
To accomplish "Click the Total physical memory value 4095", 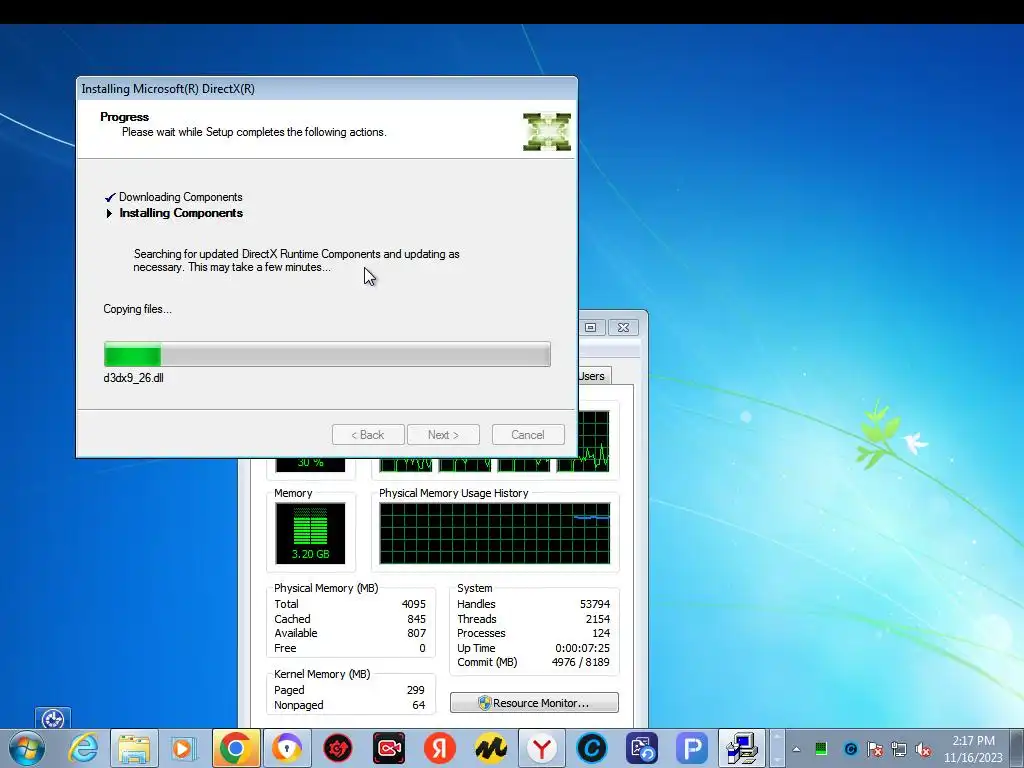I will pyautogui.click(x=413, y=604).
